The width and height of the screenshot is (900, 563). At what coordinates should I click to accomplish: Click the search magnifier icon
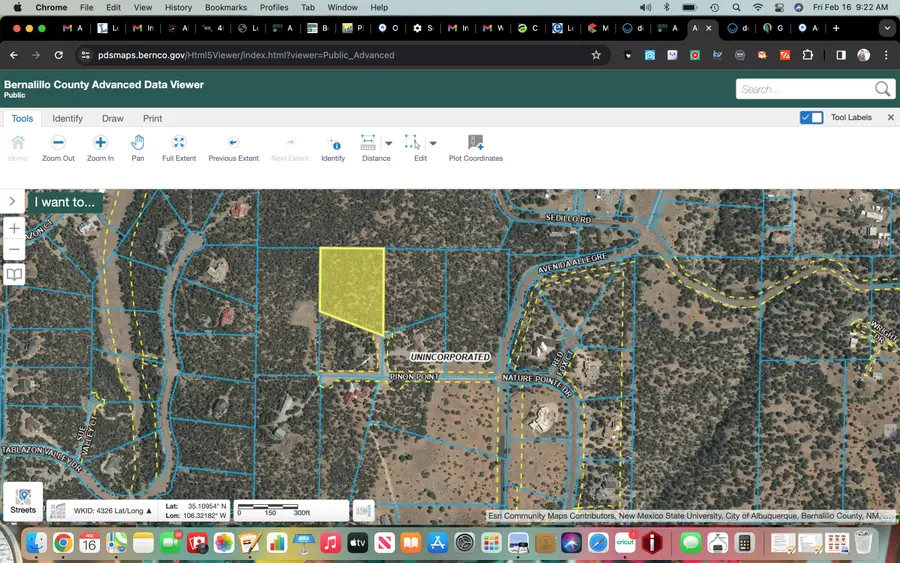[x=882, y=89]
